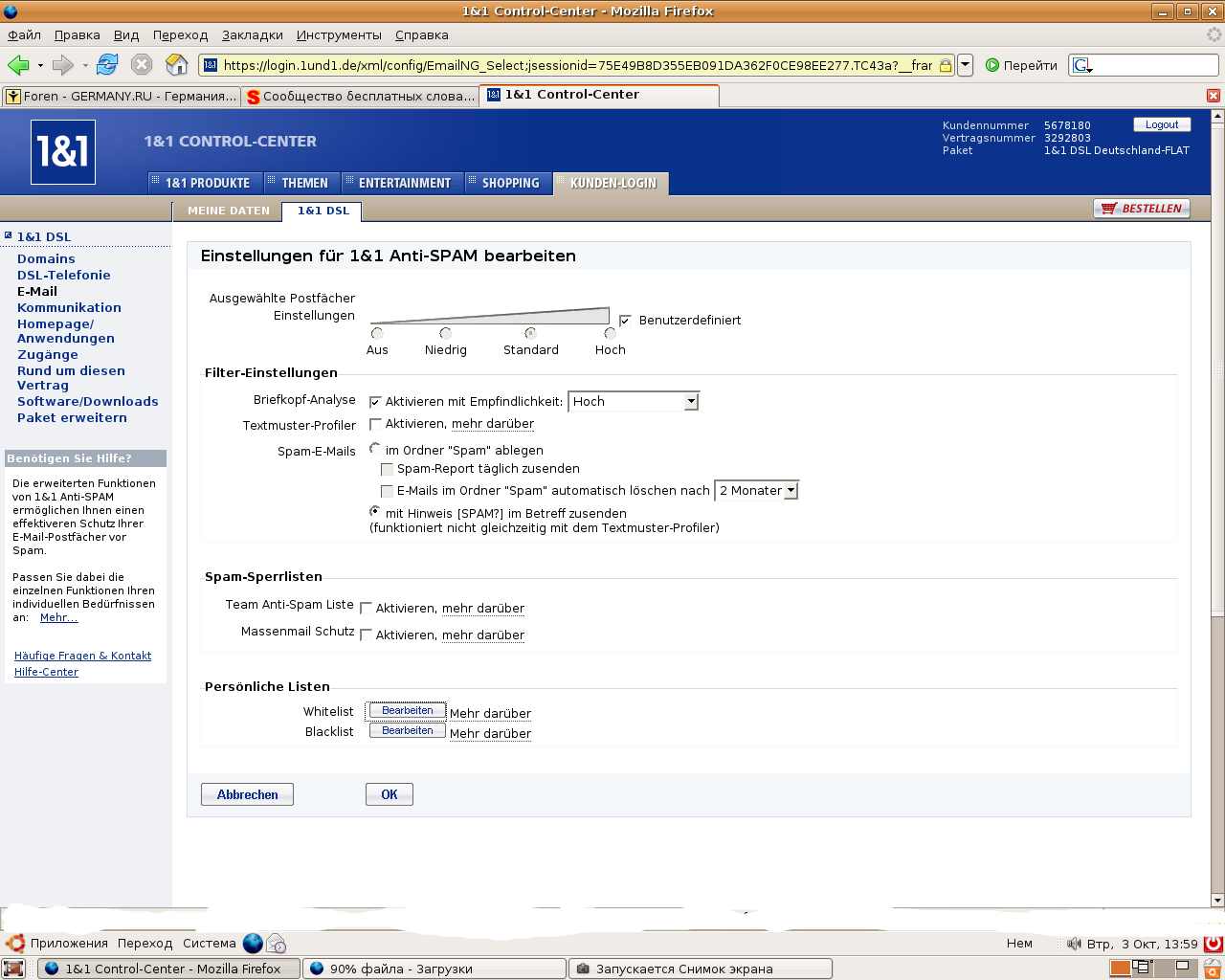Click the Ubuntu logo in the bottom panel

14,943
